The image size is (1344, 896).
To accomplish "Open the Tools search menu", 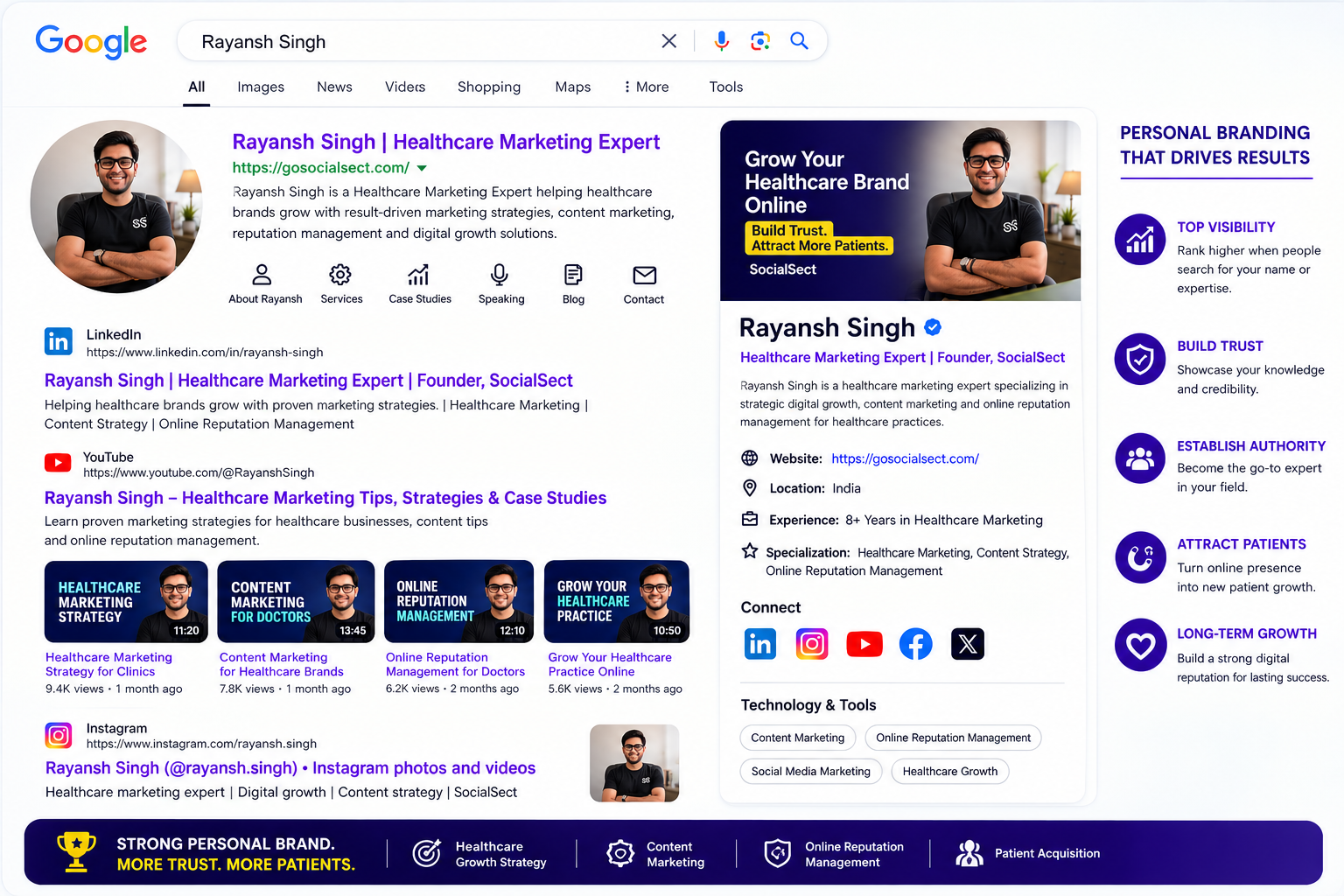I will pyautogui.click(x=726, y=87).
